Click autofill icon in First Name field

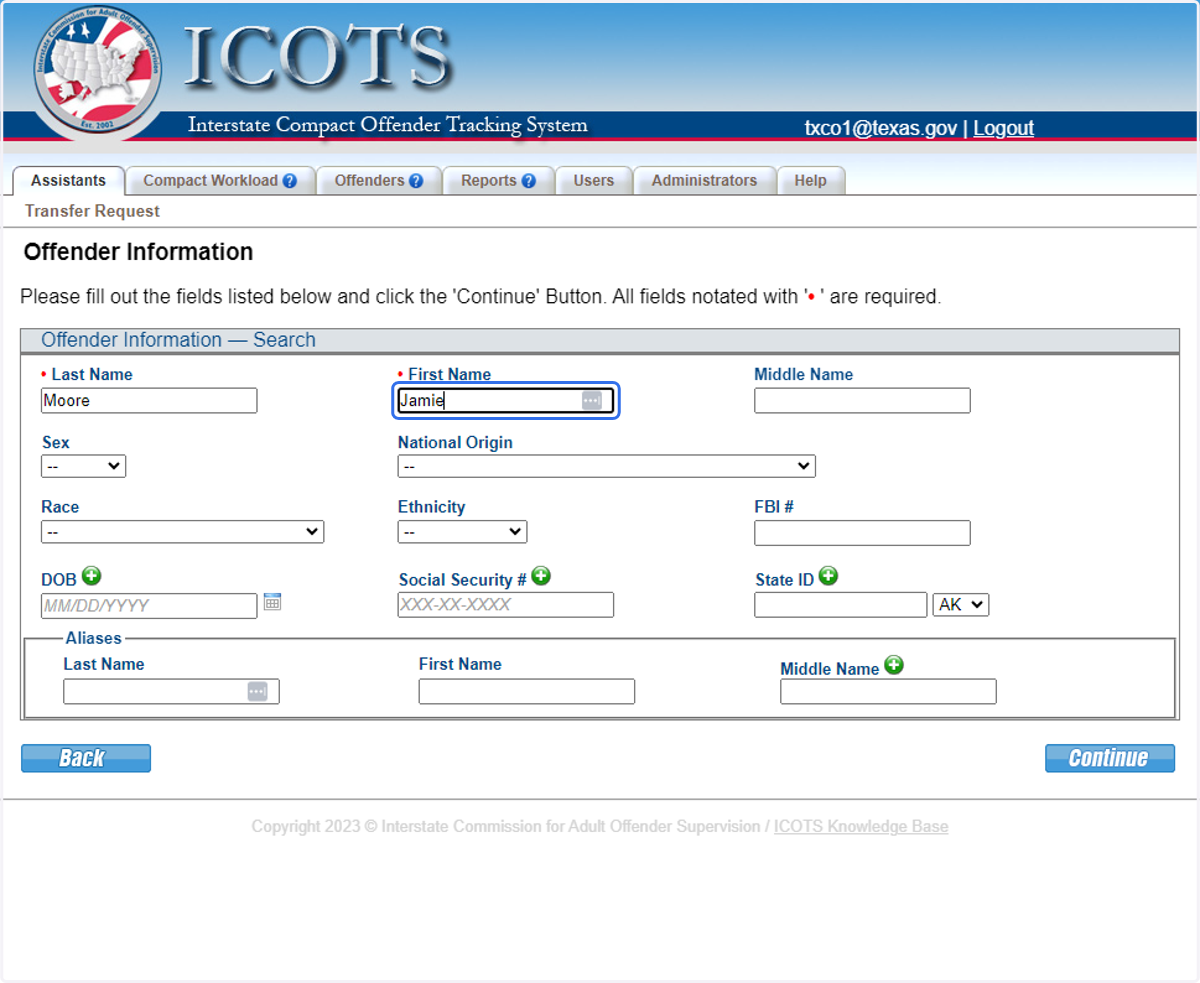tap(592, 400)
